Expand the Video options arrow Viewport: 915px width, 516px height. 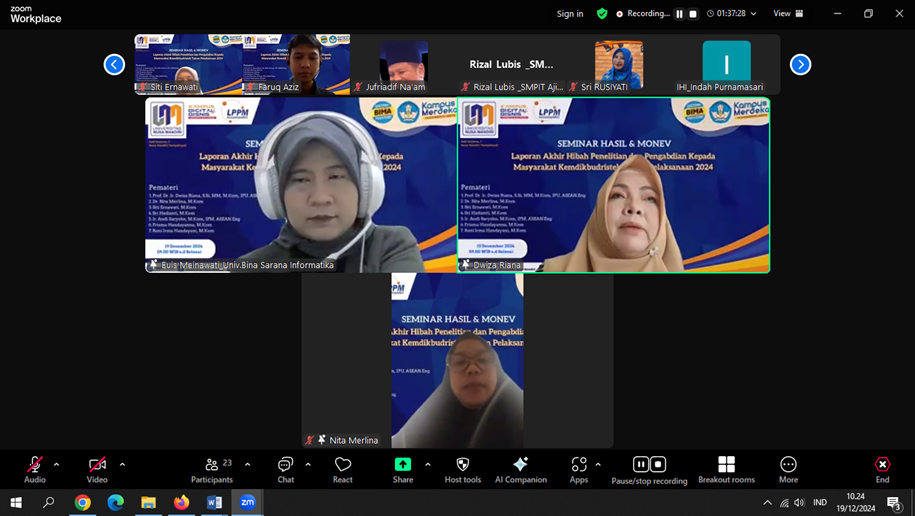point(122,464)
